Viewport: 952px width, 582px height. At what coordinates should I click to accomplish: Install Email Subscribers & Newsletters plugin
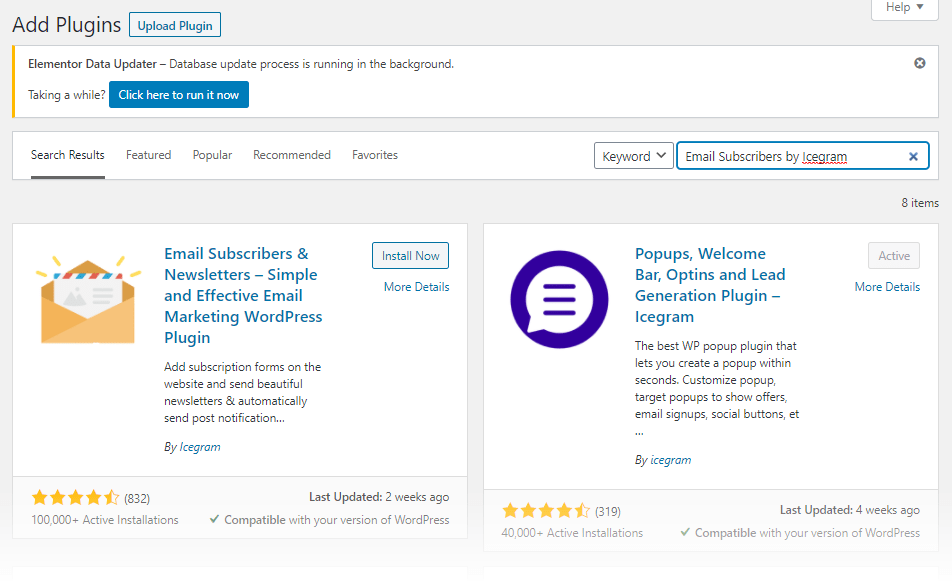pyautogui.click(x=410, y=255)
